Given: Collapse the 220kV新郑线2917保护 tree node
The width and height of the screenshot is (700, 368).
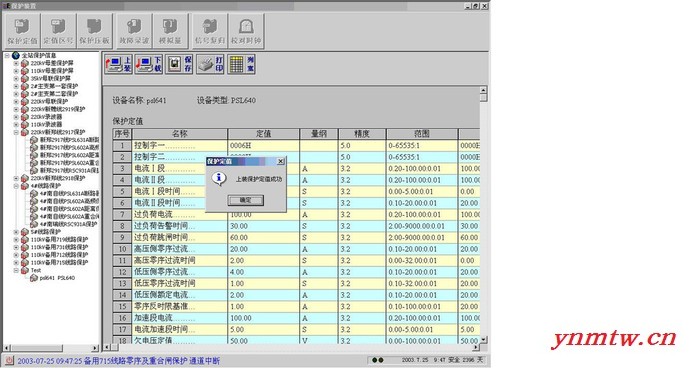Looking at the screenshot, I should point(16,132).
